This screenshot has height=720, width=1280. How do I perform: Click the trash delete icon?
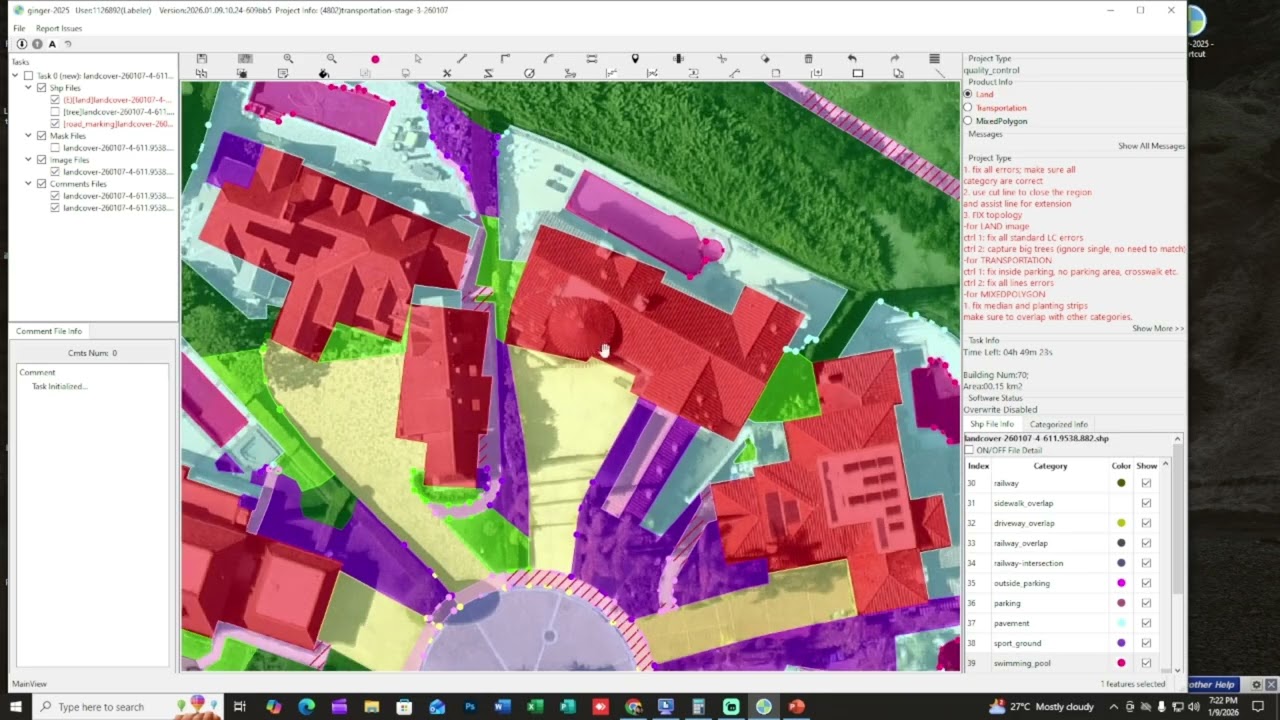click(808, 59)
